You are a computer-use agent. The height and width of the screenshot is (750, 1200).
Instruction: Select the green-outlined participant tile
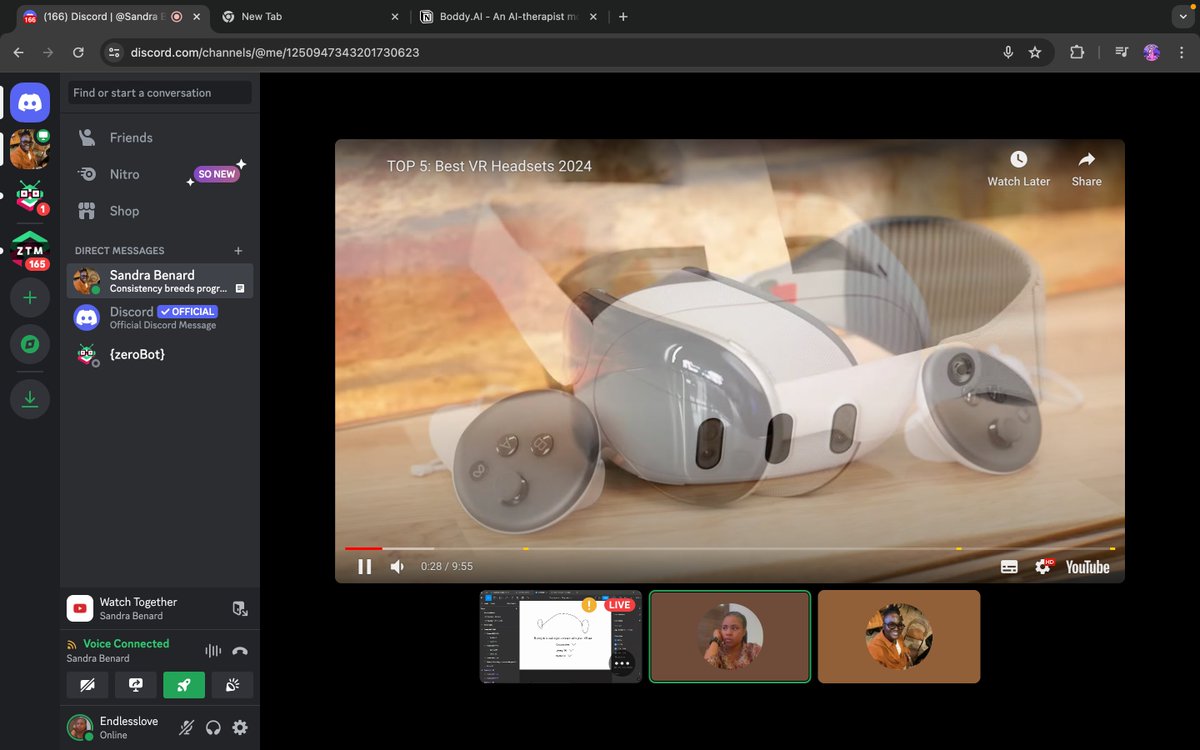coord(730,636)
